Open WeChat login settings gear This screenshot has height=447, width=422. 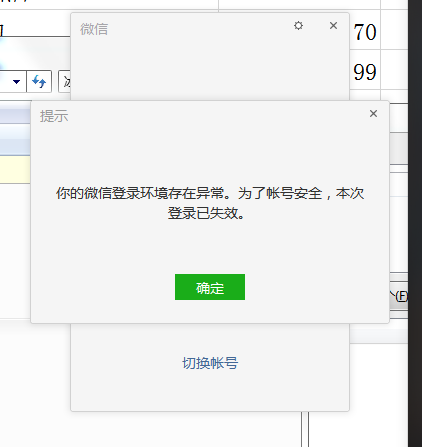(x=298, y=26)
